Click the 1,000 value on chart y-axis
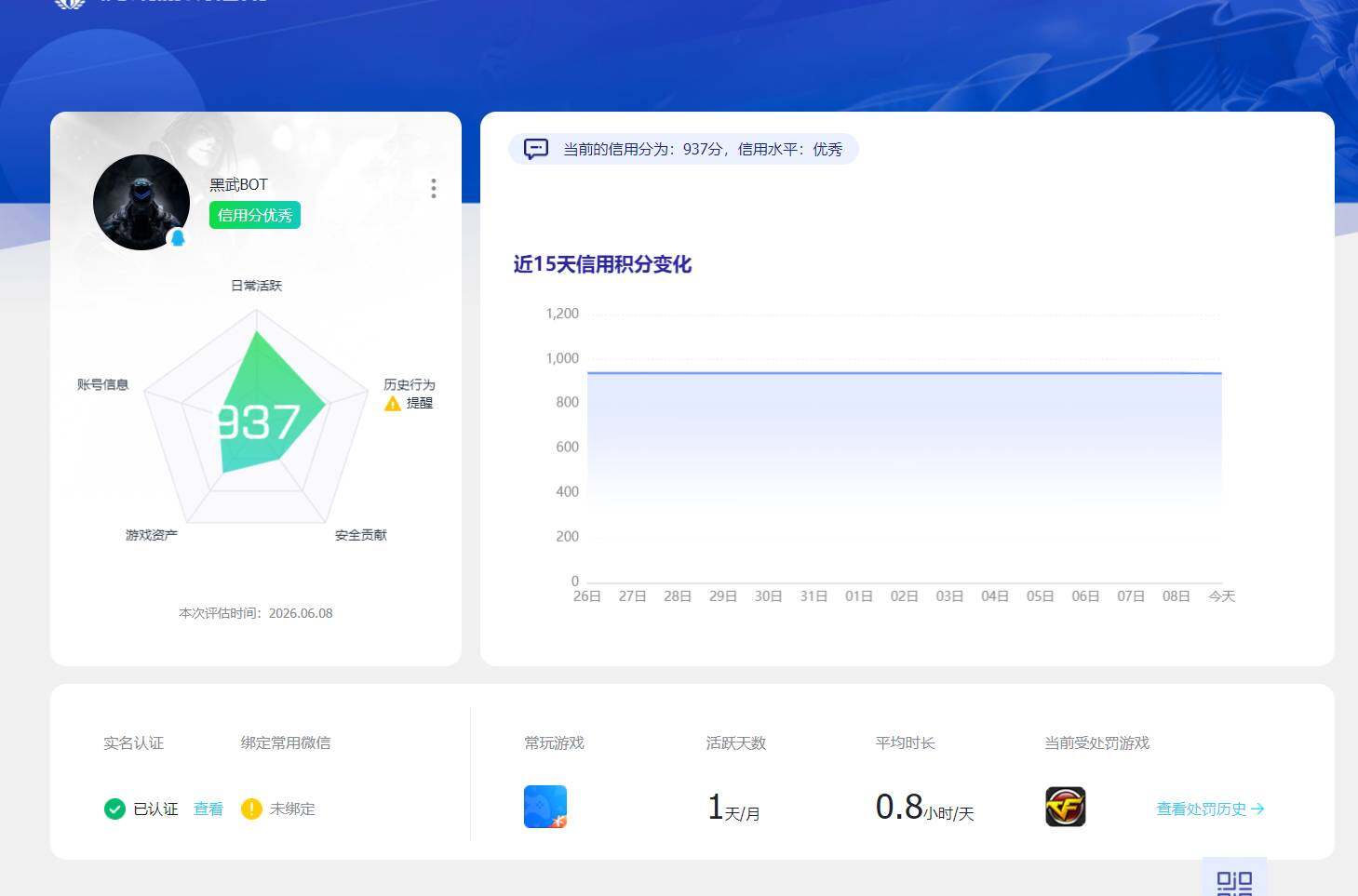 (x=562, y=358)
